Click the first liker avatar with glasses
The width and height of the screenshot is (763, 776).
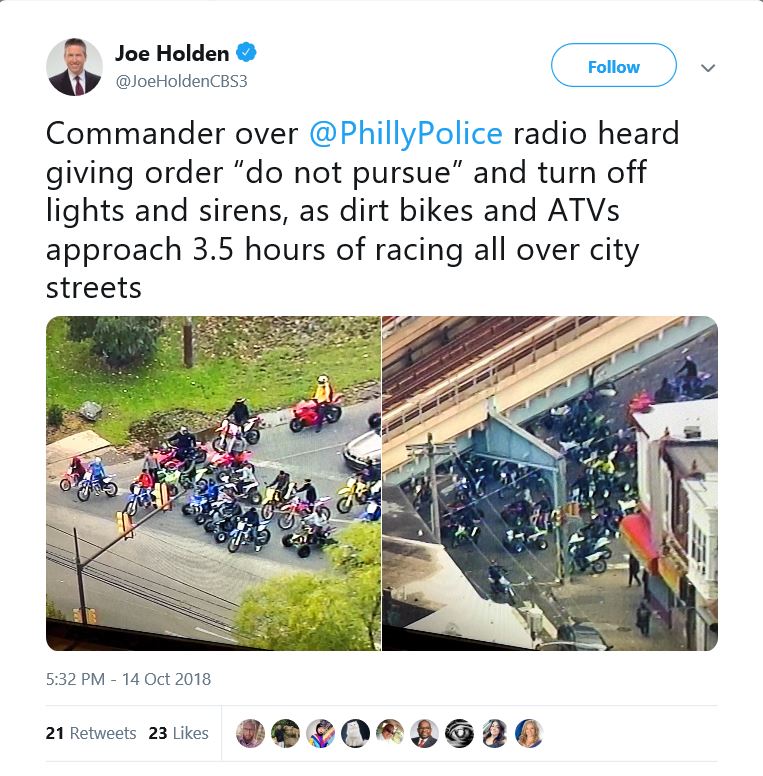pyautogui.click(x=250, y=733)
